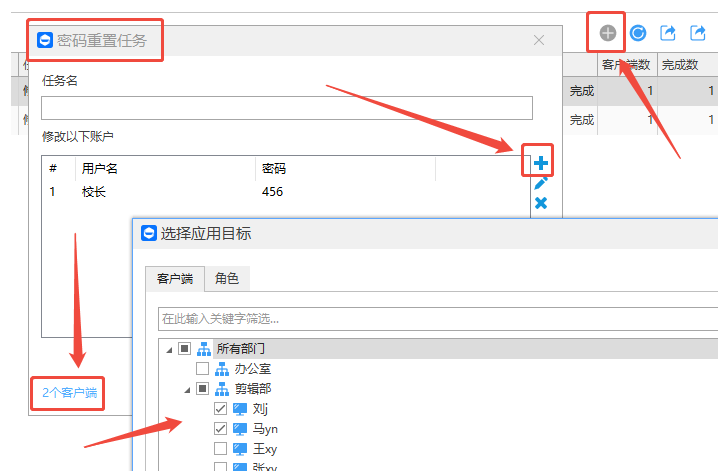Click the first export share icon
Viewport: 728px width, 471px height.
click(x=668, y=33)
